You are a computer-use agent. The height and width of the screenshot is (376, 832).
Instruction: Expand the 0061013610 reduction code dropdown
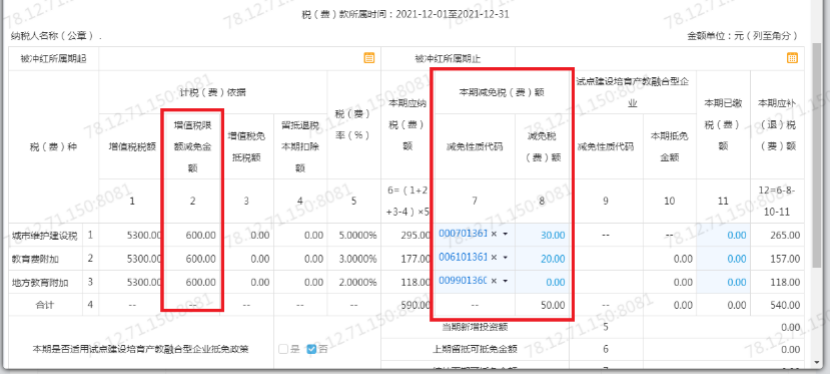505,258
